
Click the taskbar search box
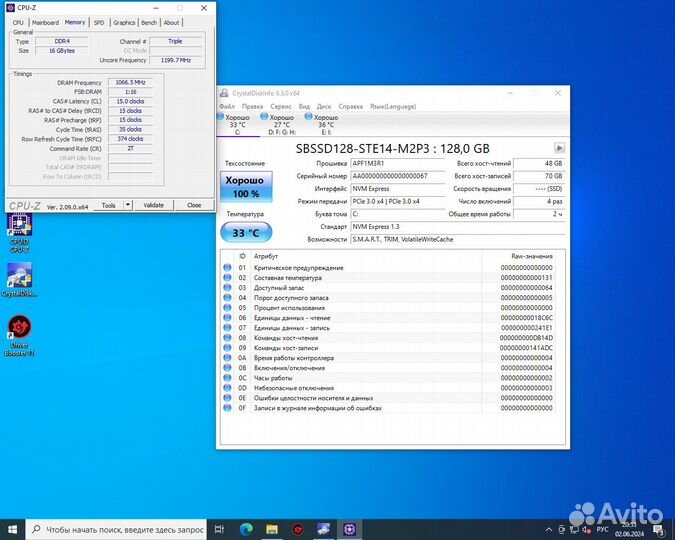pos(116,530)
